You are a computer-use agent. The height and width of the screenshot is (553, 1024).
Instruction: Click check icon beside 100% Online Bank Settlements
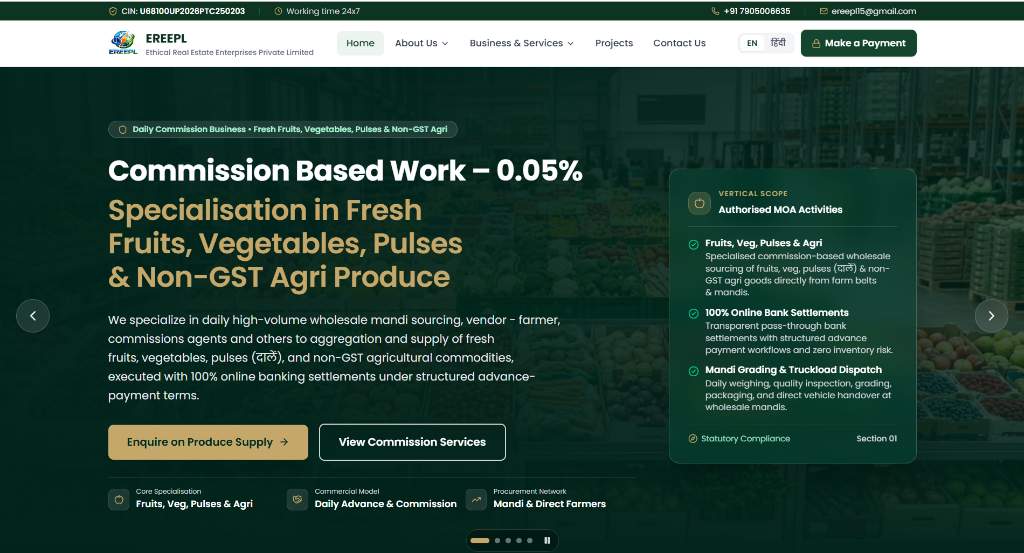[694, 313]
